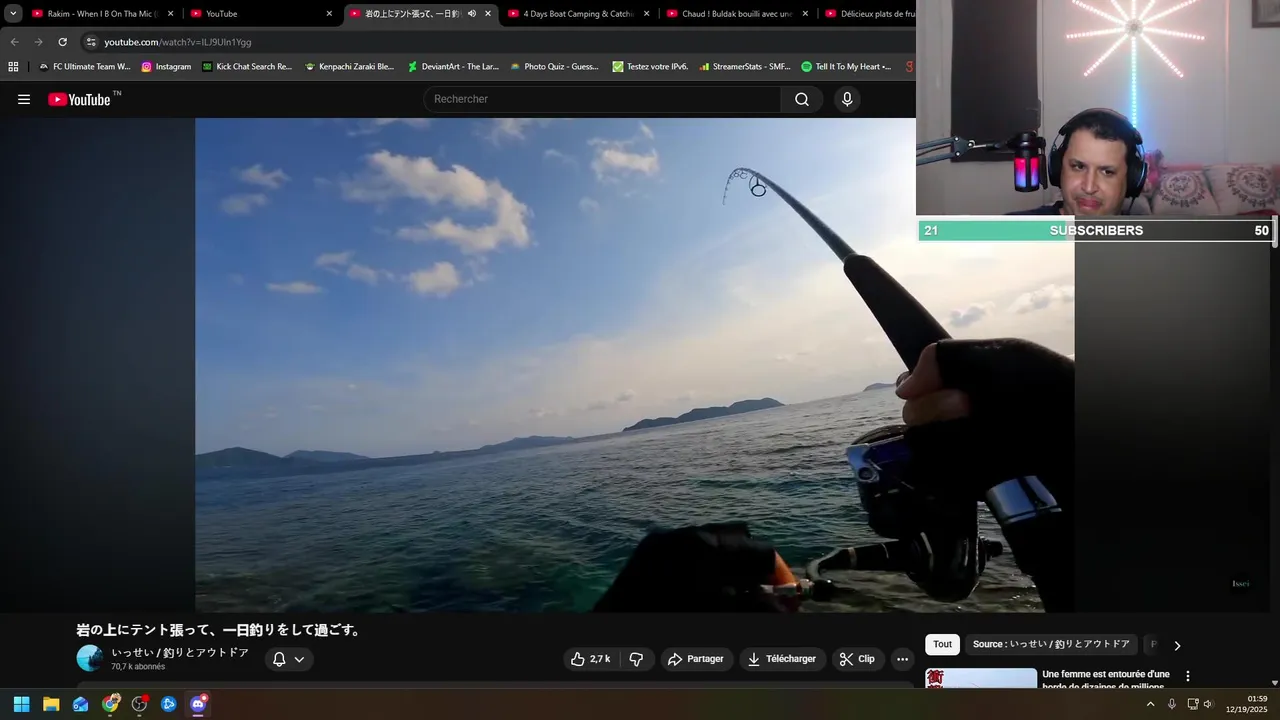
Task: Focus the Rechercher search field
Action: [x=602, y=99]
